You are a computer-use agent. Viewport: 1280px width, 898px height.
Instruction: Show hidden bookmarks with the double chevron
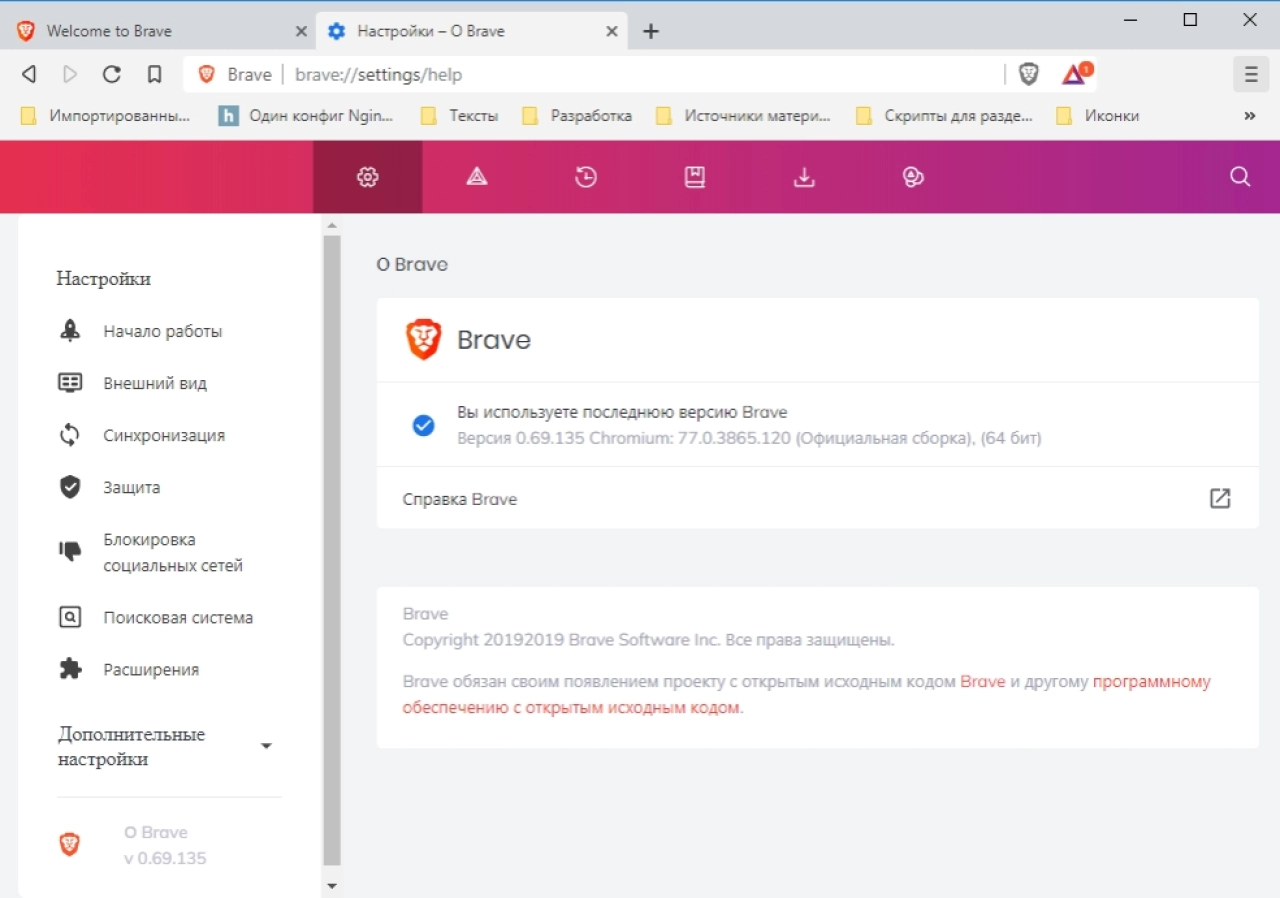point(1249,116)
